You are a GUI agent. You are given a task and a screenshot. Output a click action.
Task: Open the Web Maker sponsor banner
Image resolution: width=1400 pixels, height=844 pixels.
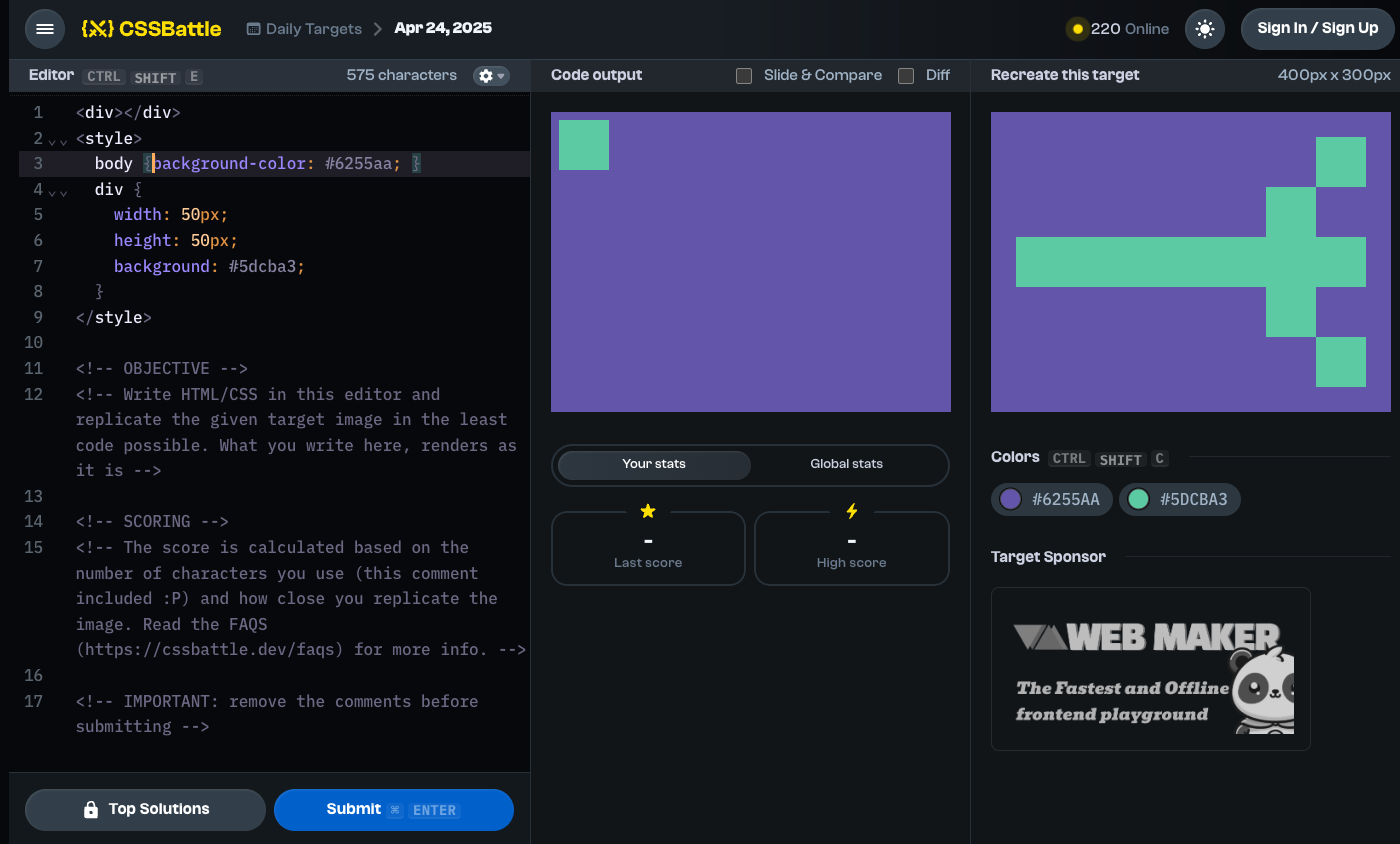coord(1150,668)
